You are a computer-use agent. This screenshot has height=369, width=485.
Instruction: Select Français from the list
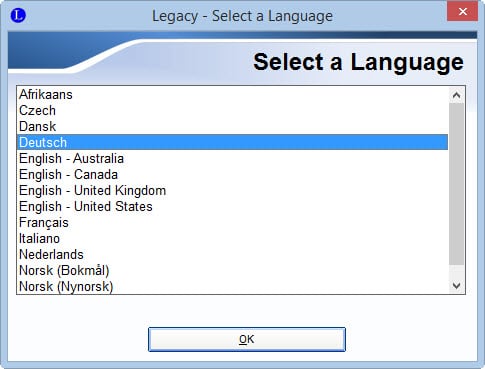click(232, 222)
